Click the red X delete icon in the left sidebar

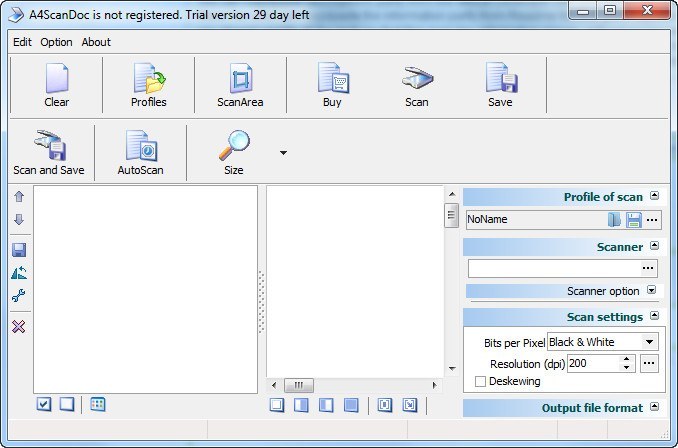click(19, 326)
